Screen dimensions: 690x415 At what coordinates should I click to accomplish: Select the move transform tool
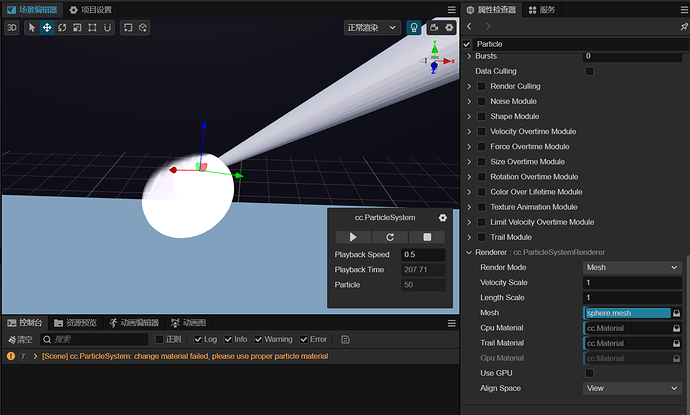[x=47, y=28]
